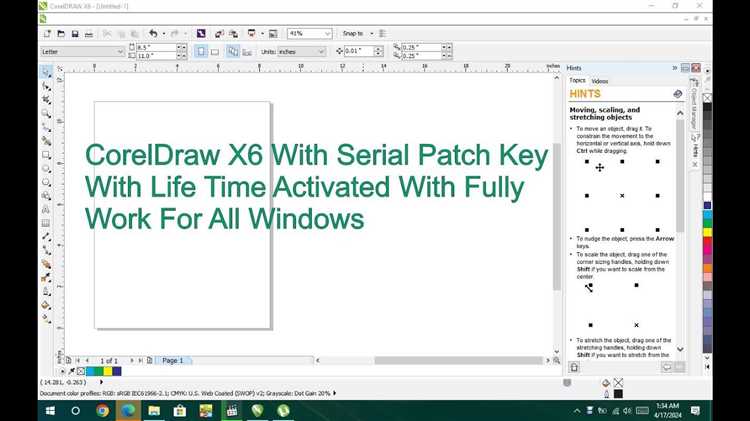Pick the green swatch in document palette

click(x=99, y=371)
